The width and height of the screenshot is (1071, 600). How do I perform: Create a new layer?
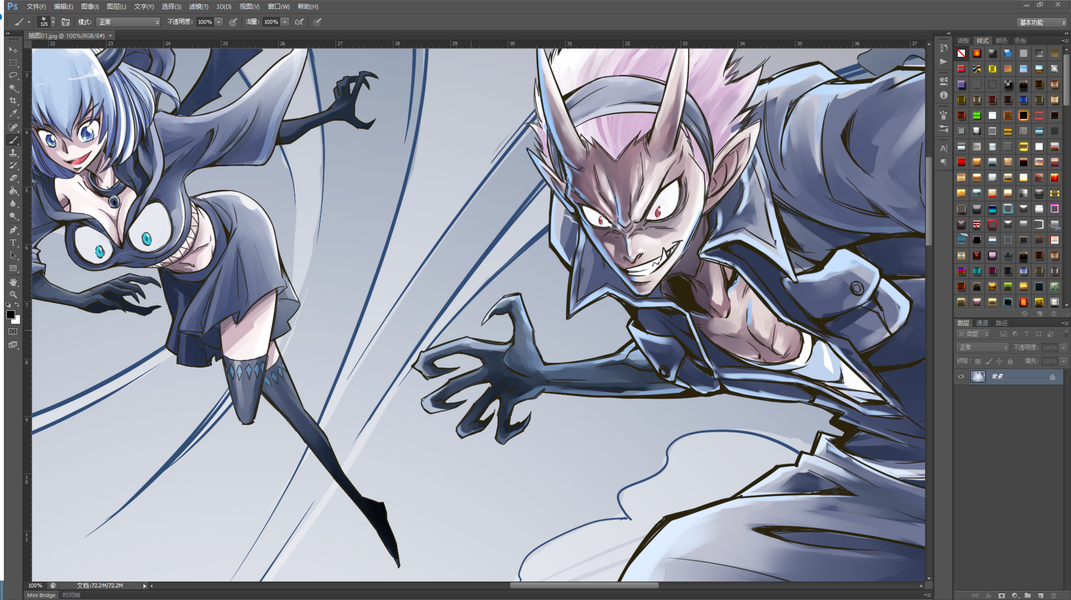(x=1040, y=595)
